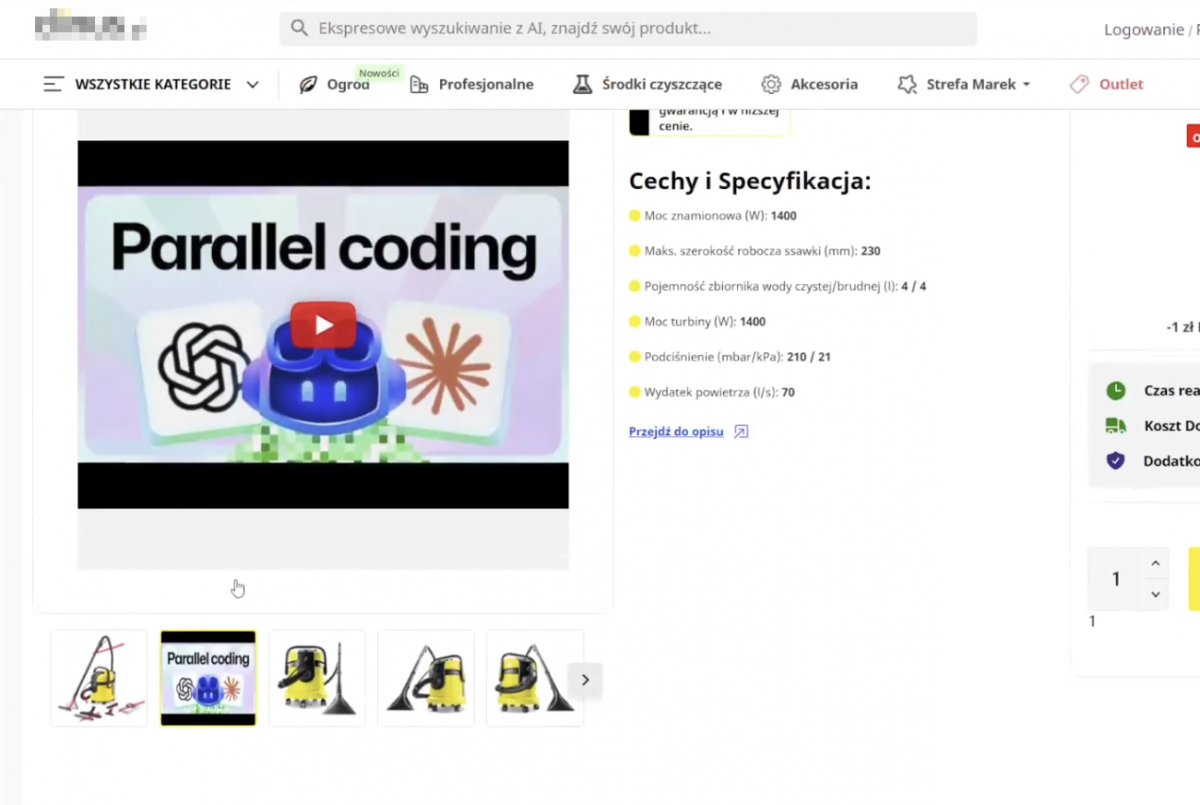Click the flask icon for Środki czyszczące

click(582, 85)
